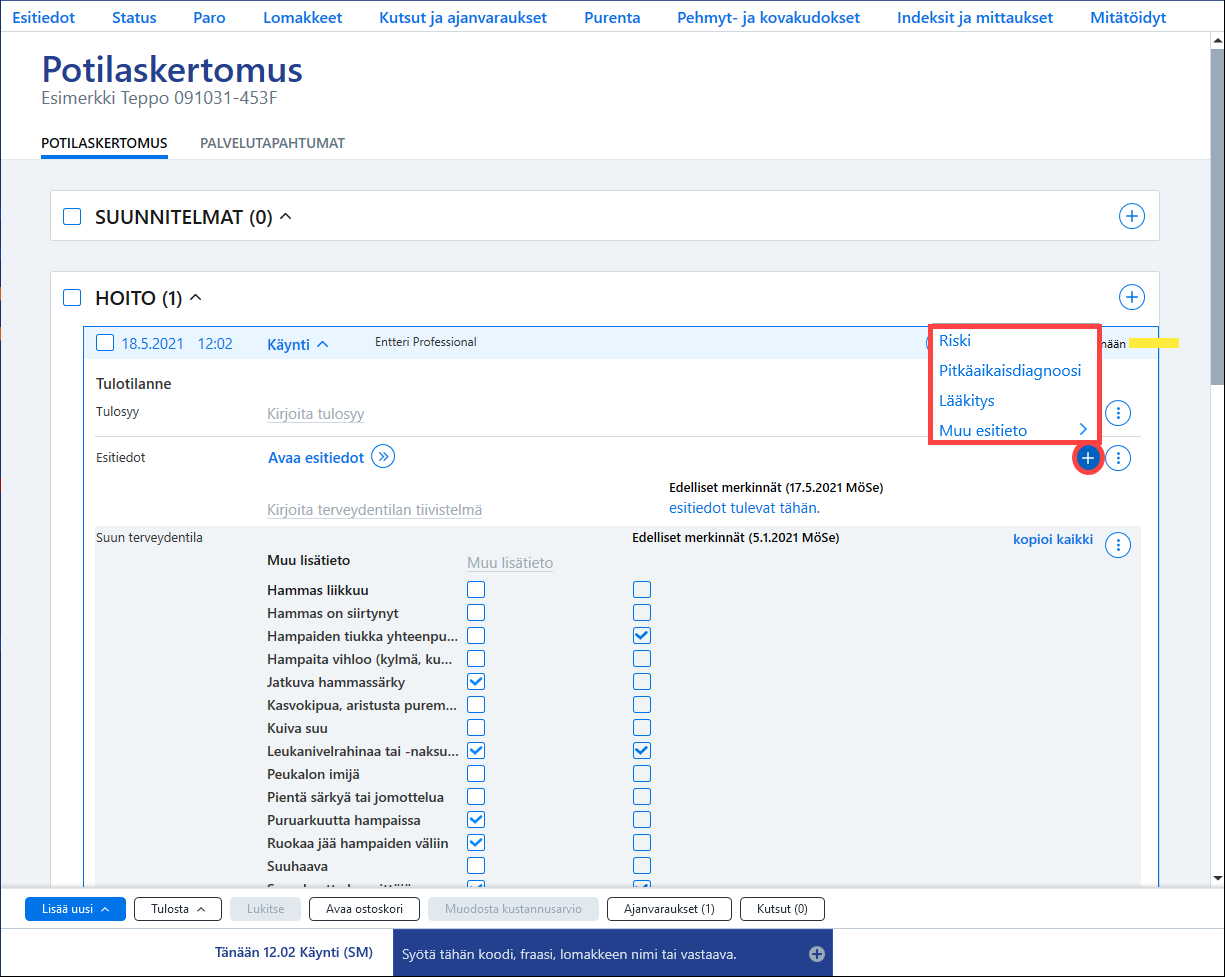1225x977 pixels.
Task: Tick the SUUNNITELMAT section checkbox
Action: pos(72,216)
